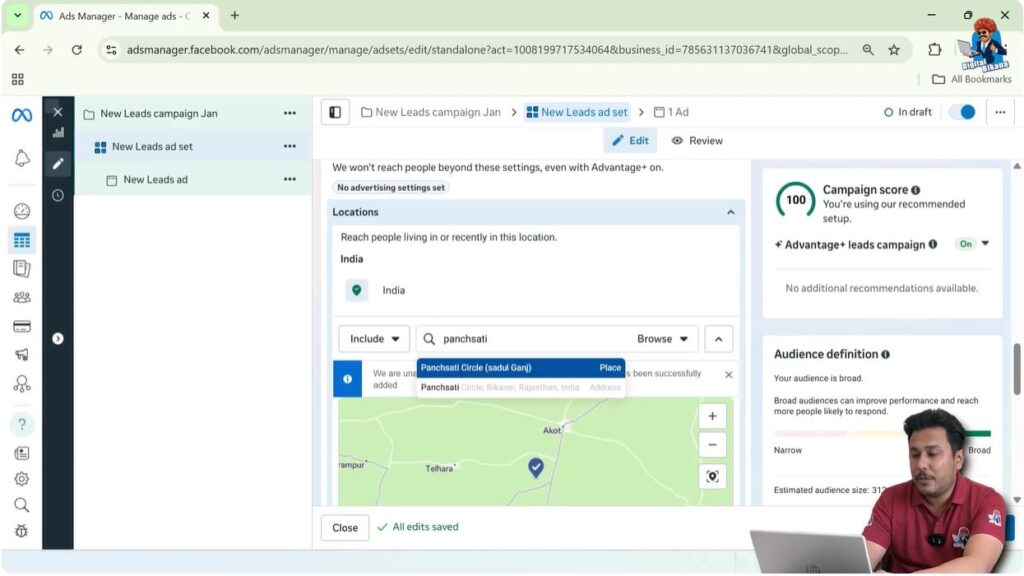This screenshot has height=576, width=1024.
Task: Go to New Leads campaign Jan breadcrumb
Action: [431, 112]
